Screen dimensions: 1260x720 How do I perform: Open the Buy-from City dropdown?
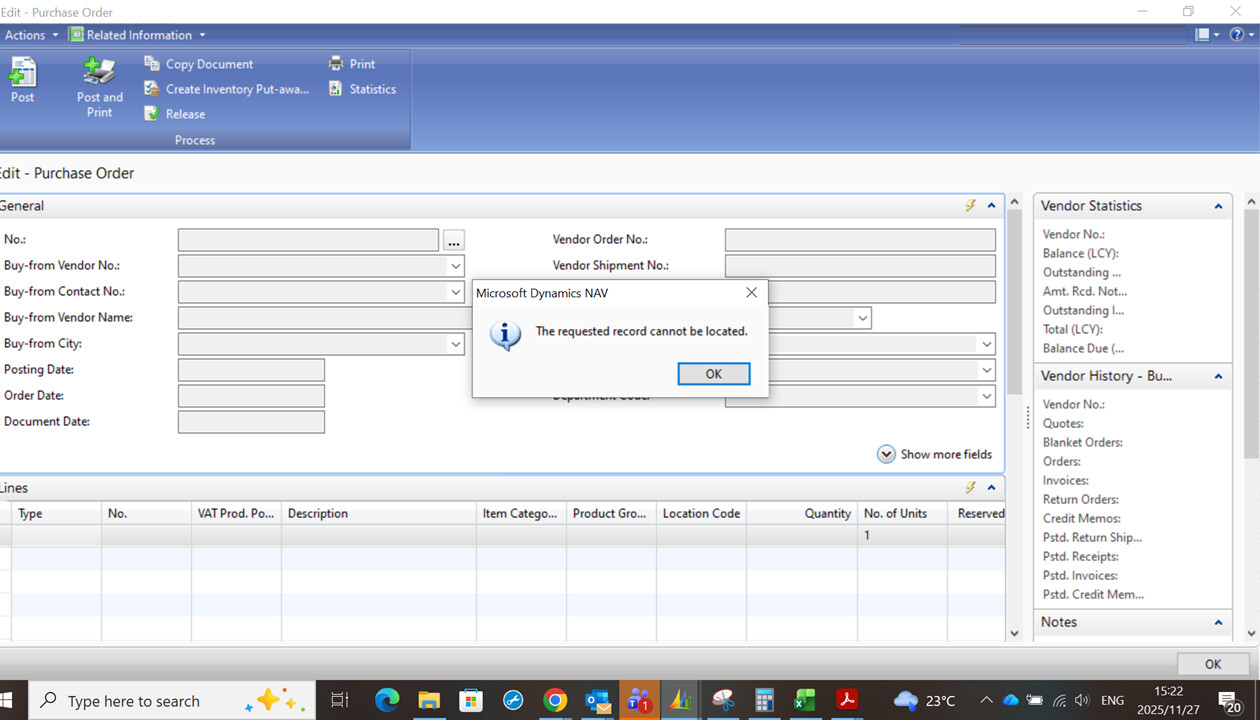pos(456,344)
